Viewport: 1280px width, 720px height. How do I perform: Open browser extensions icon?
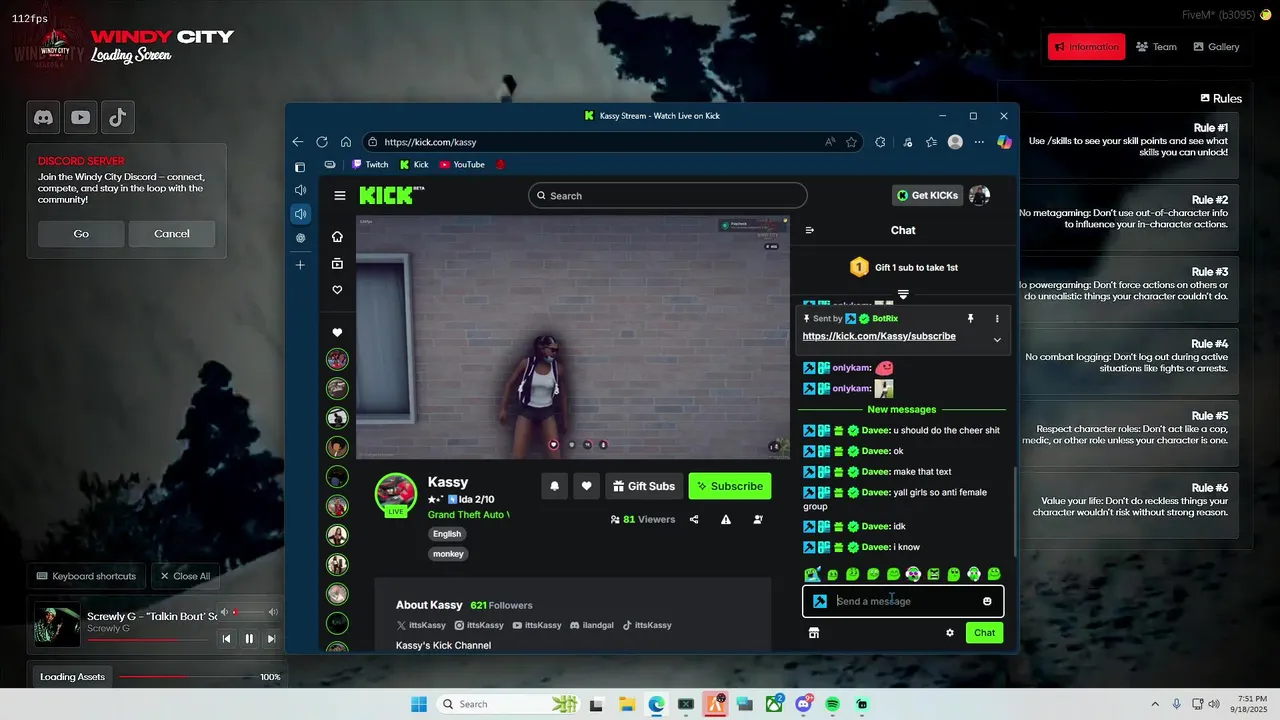[x=880, y=142]
